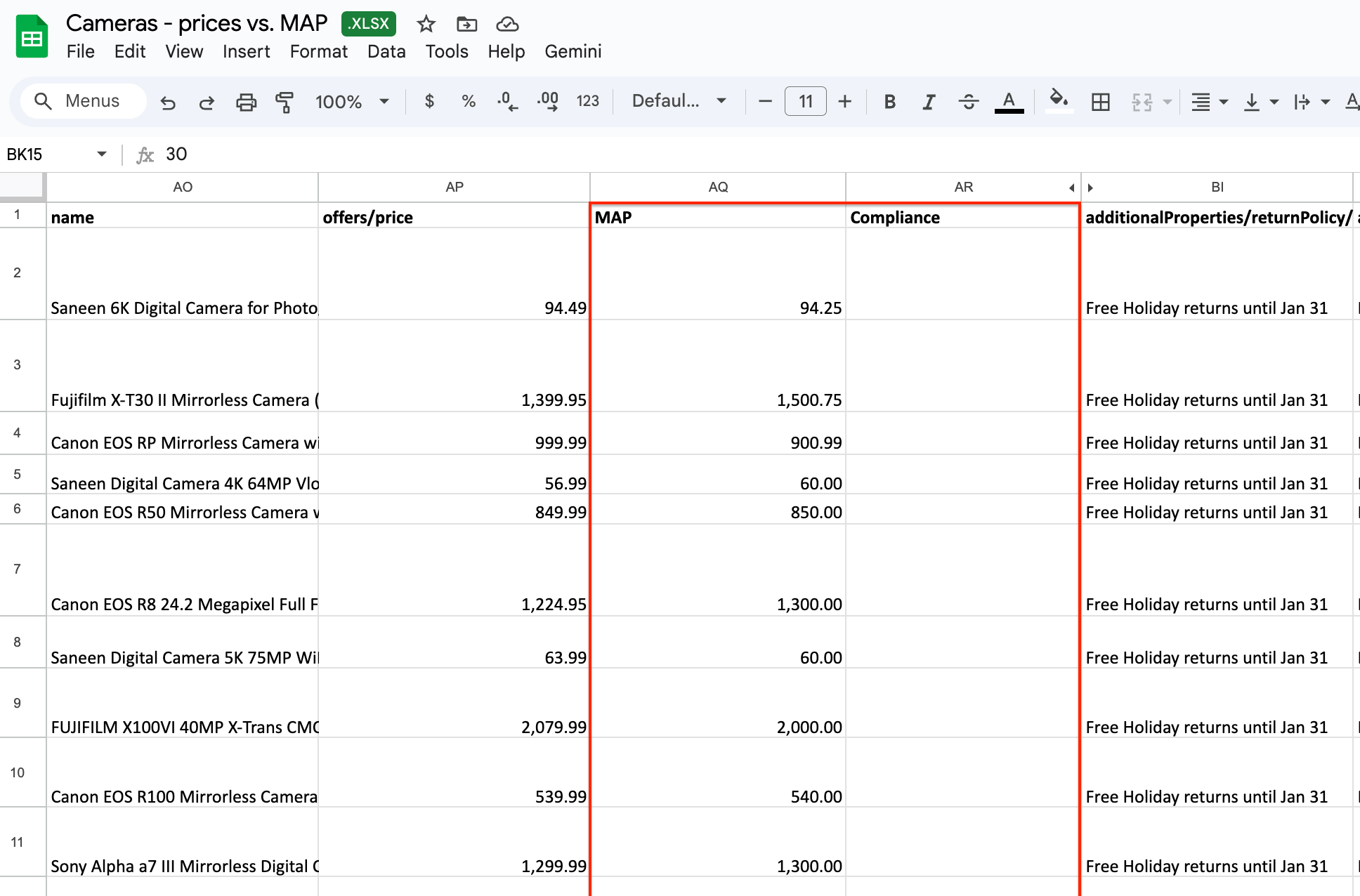The image size is (1360, 896).
Task: Click the Share via star button
Action: [426, 23]
